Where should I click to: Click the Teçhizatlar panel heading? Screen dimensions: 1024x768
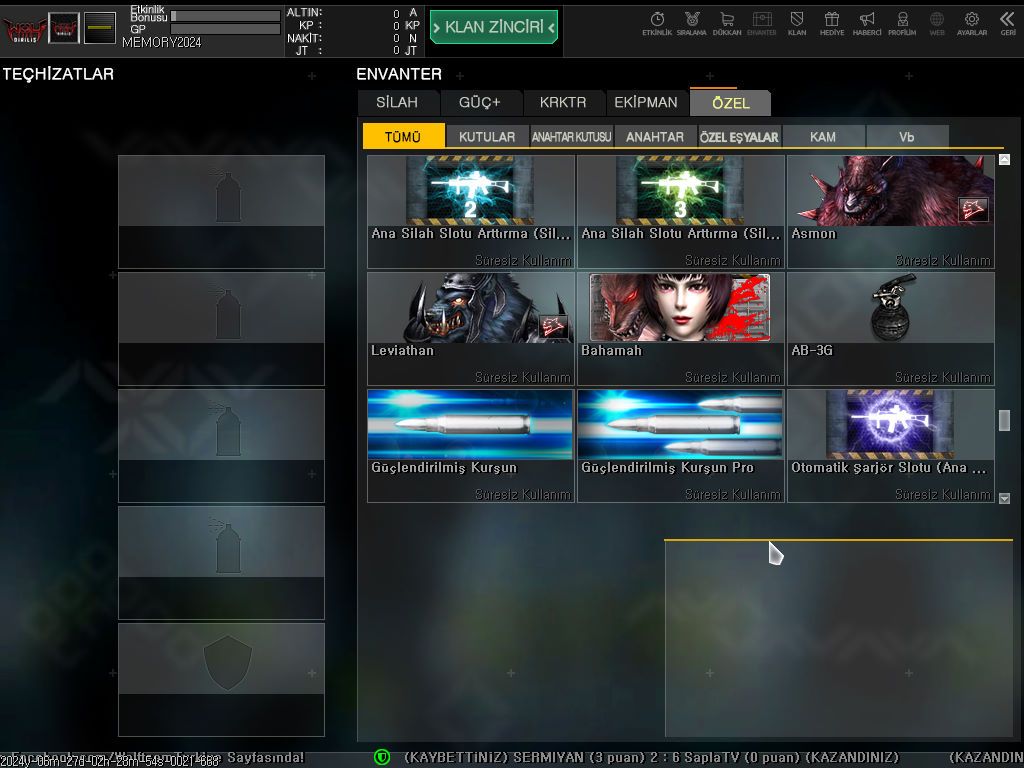click(58, 74)
